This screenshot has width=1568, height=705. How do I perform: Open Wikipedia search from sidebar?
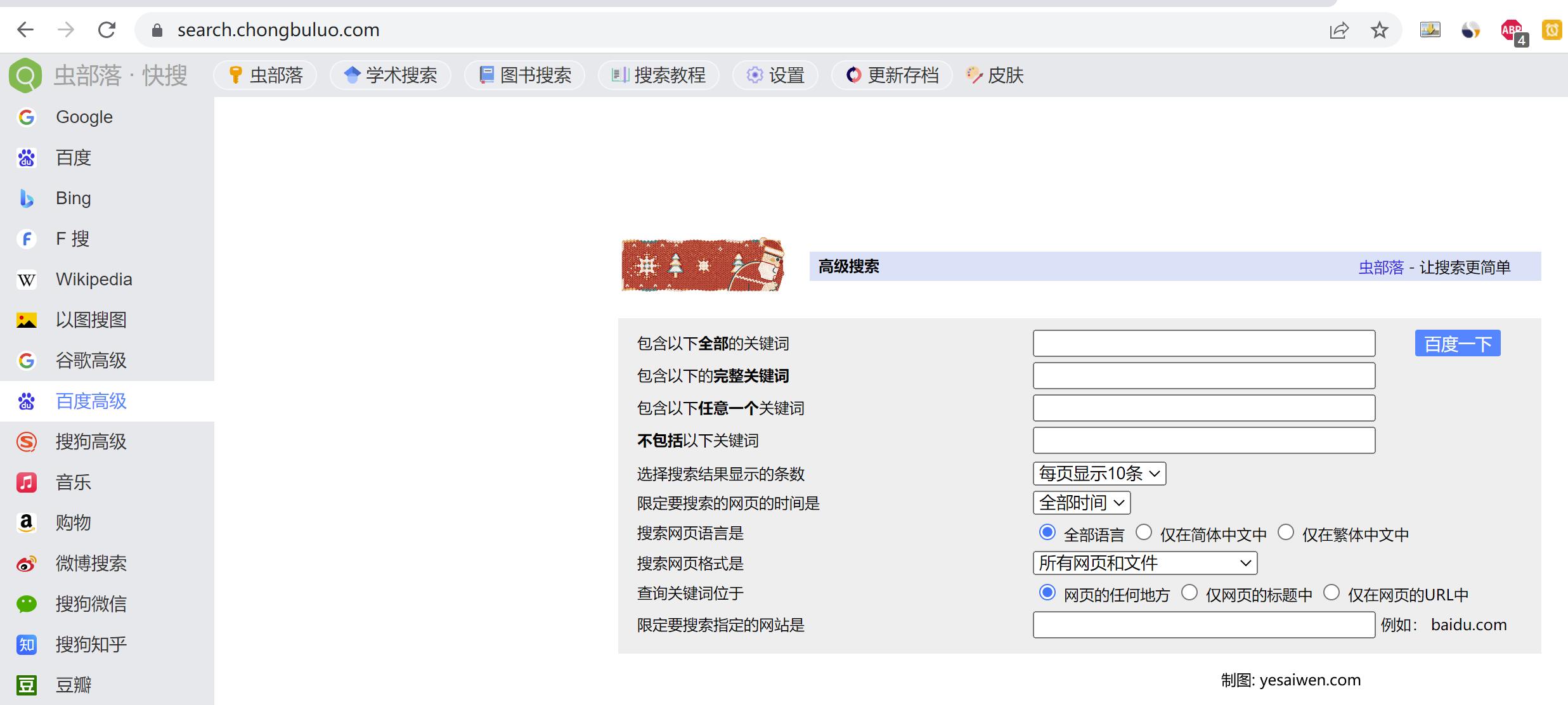point(93,279)
